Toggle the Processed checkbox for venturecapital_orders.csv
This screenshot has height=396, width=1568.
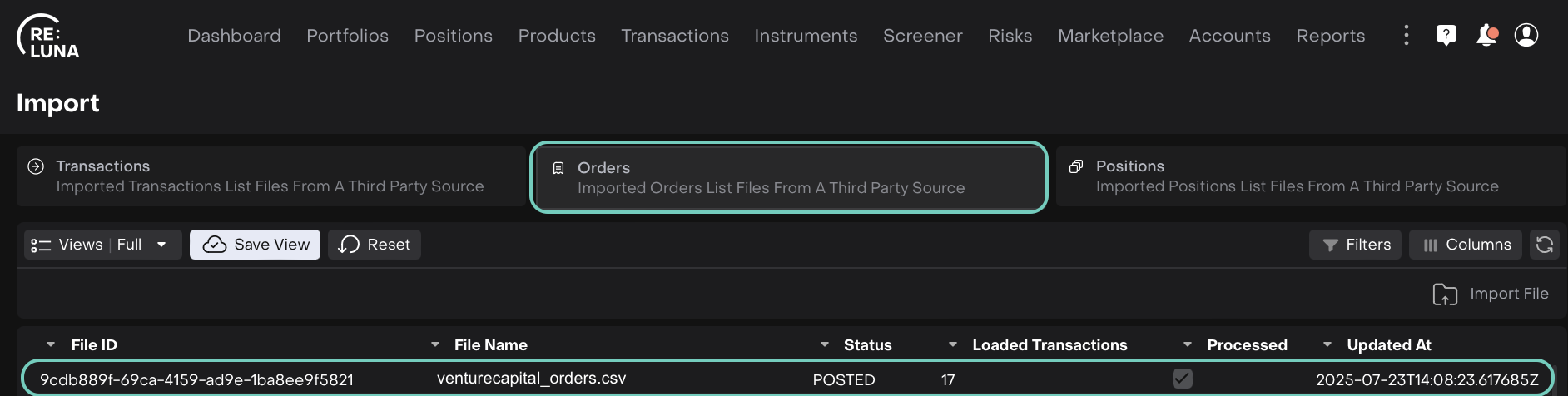[x=1182, y=379]
